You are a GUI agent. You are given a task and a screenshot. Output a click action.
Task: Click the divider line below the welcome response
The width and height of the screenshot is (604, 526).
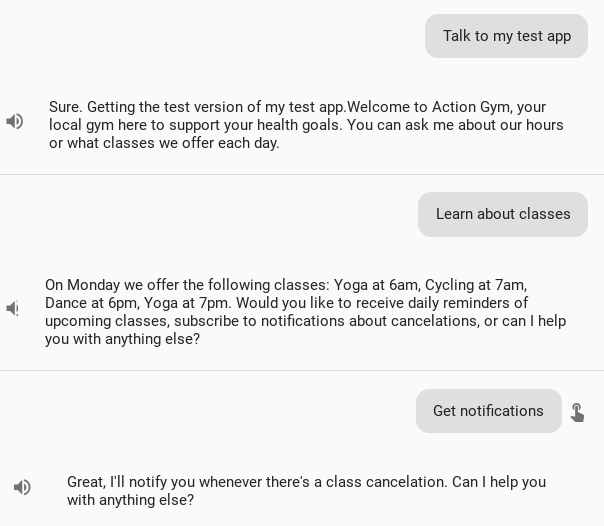[x=302, y=174]
